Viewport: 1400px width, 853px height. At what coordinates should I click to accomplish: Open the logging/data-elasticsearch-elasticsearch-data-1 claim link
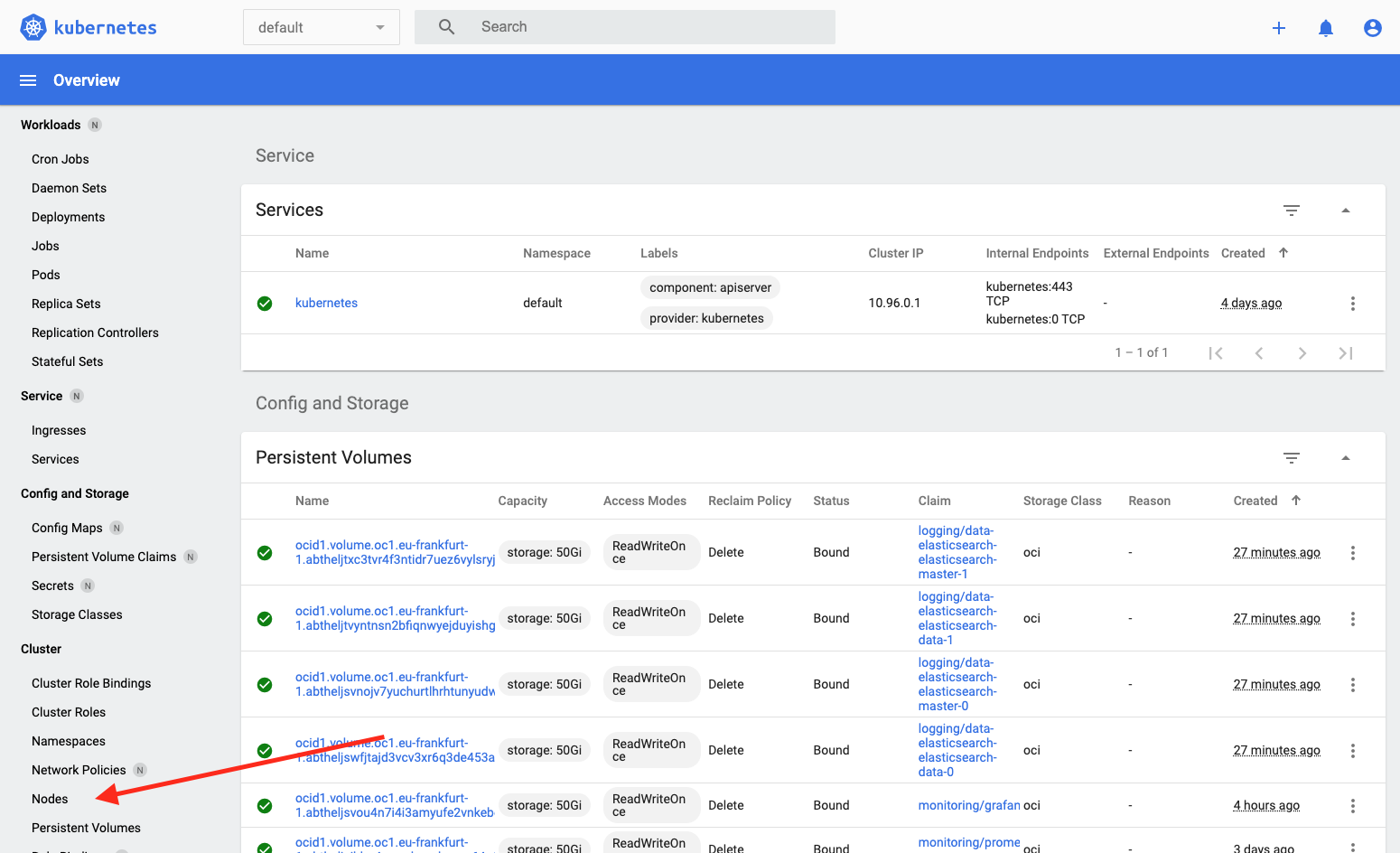click(x=957, y=618)
